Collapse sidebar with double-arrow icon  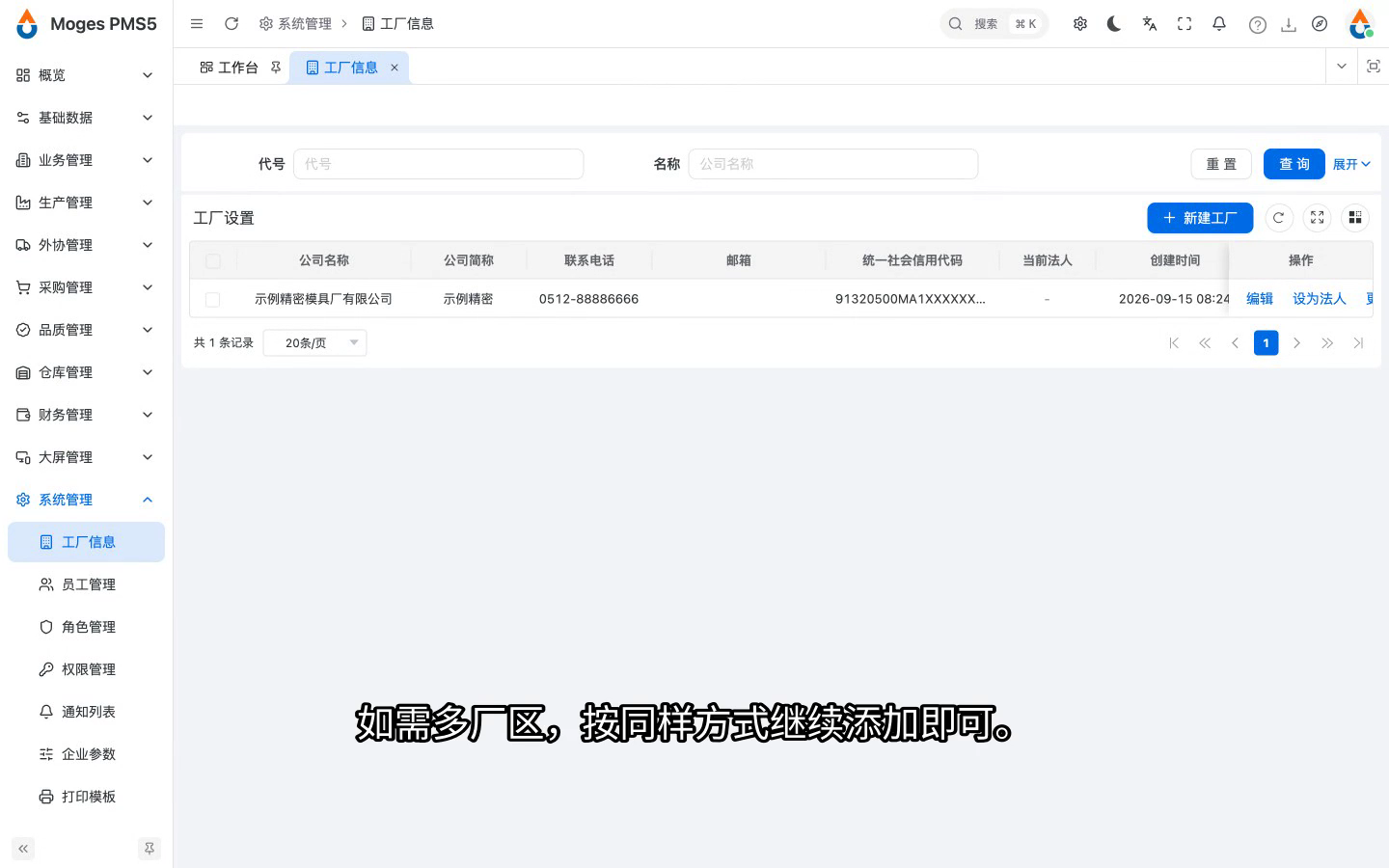point(23,849)
